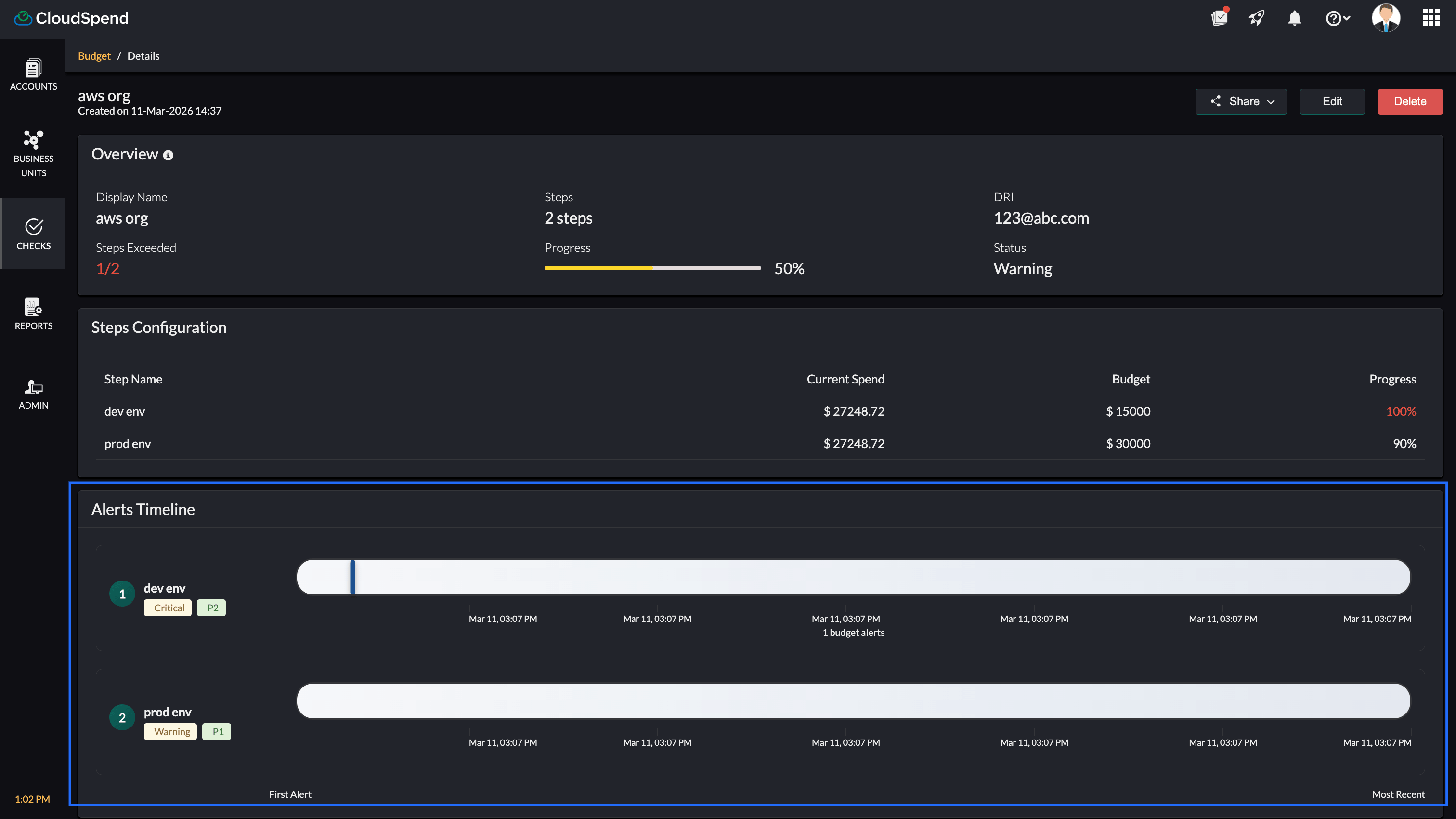Image resolution: width=1456 pixels, height=819 pixels.
Task: Open the apps grid in the top bar
Action: pyautogui.click(x=1431, y=17)
